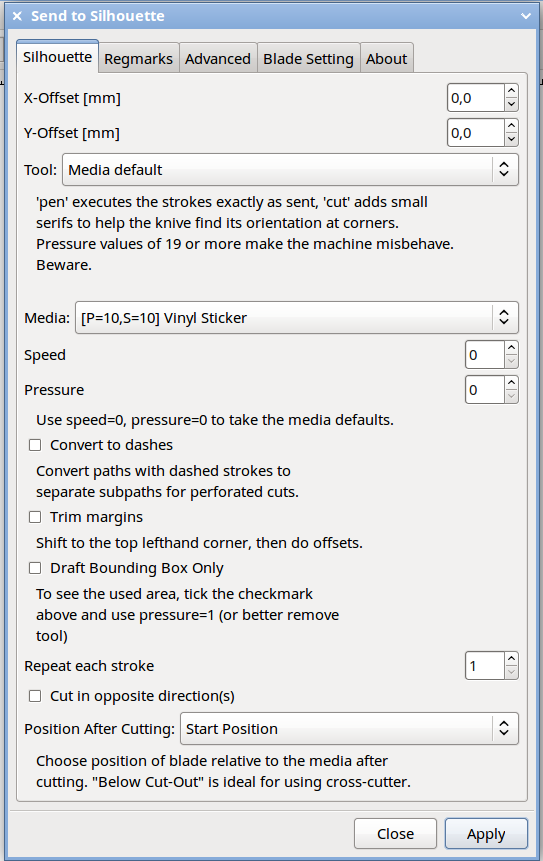Tick the Trim margins checkbox
Image resolution: width=543 pixels, height=861 pixels.
click(x=35, y=517)
